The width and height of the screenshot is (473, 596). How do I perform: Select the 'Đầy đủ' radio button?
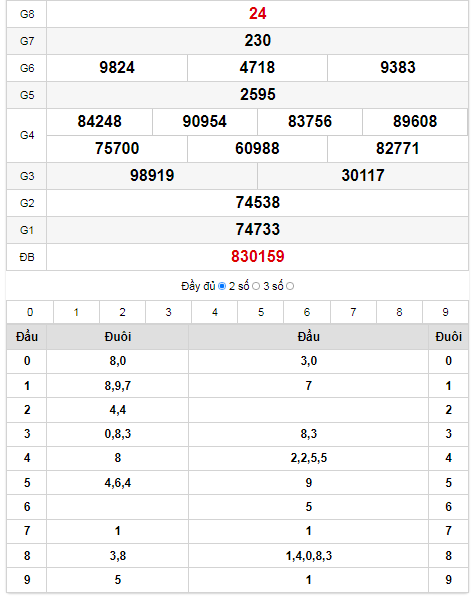[x=222, y=286]
